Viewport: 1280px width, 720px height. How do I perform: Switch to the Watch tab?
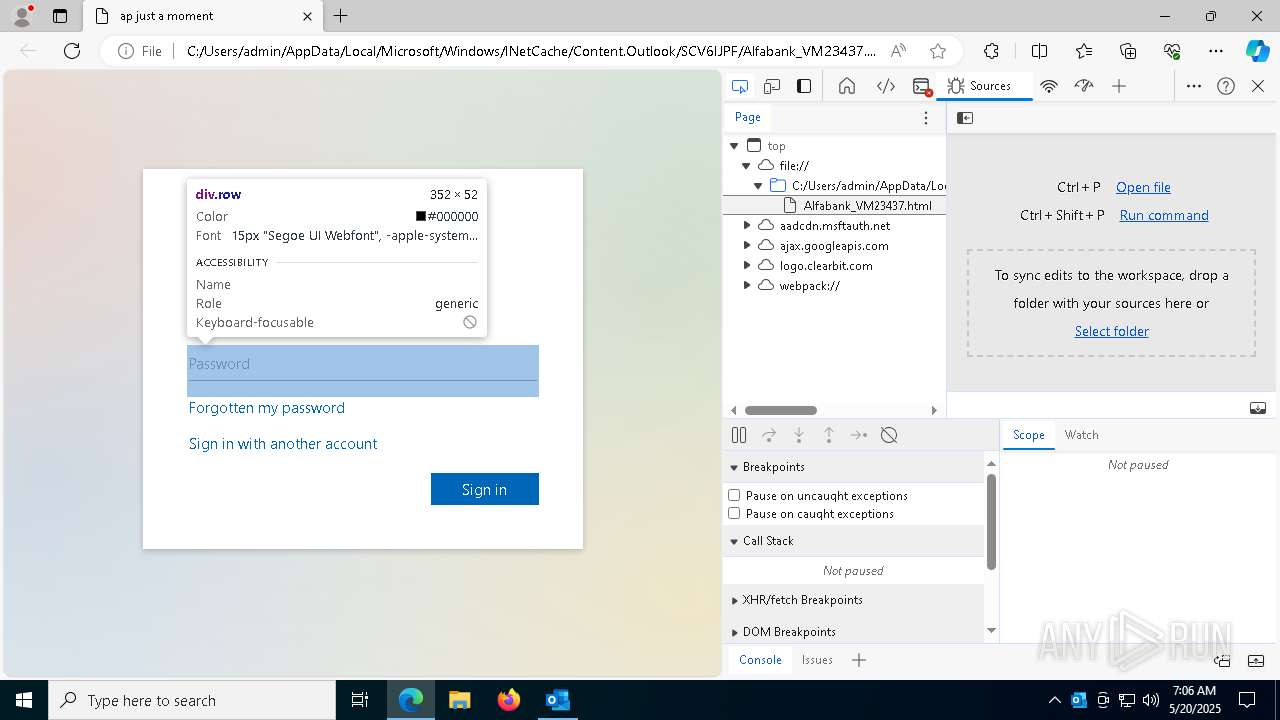coord(1081,435)
